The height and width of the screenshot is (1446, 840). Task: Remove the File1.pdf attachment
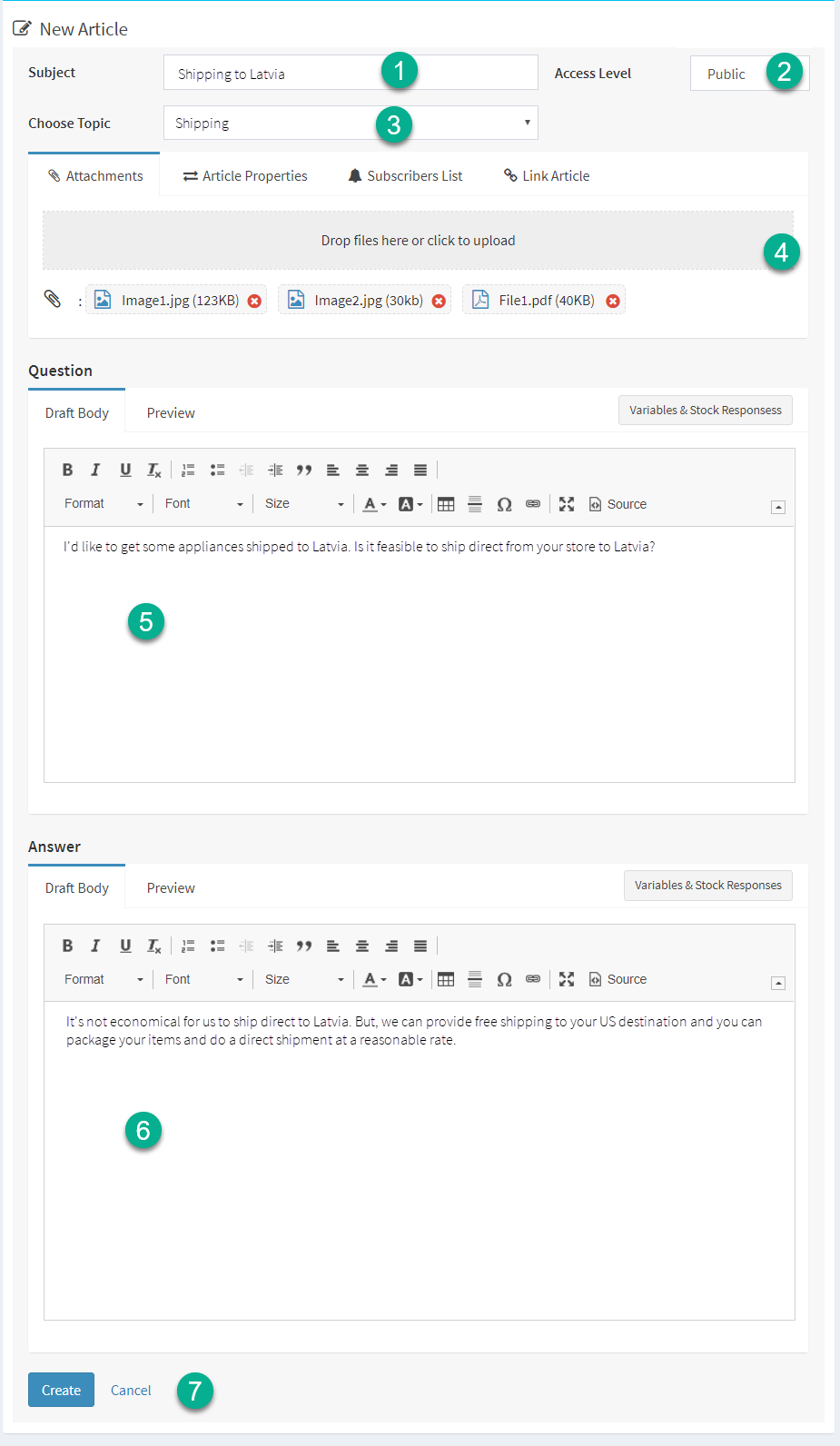613,301
